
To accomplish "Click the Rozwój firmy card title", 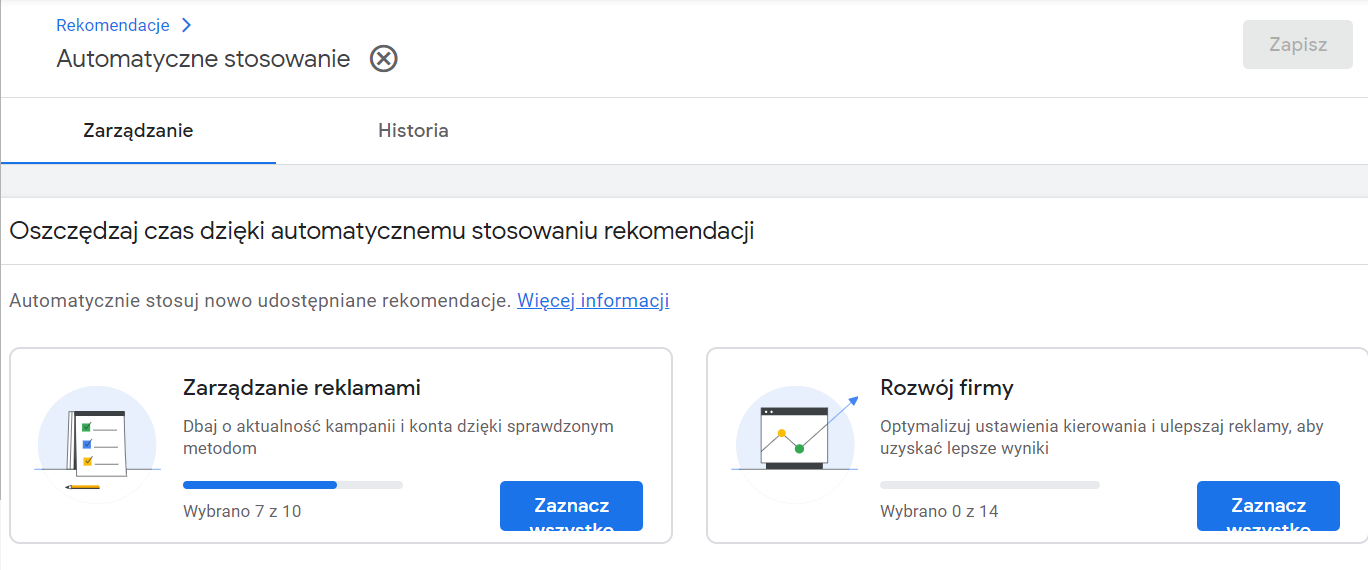I will 946,388.
